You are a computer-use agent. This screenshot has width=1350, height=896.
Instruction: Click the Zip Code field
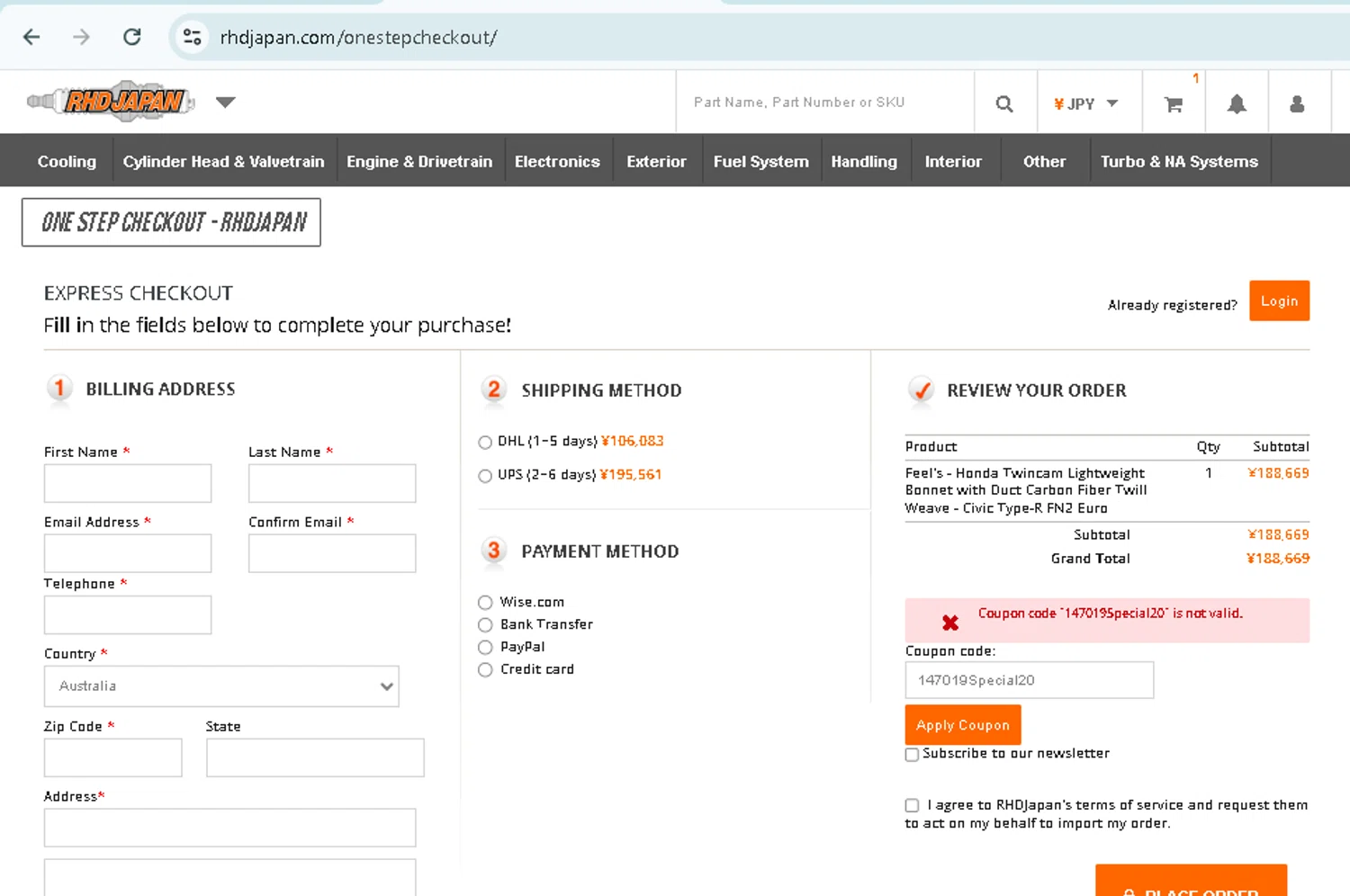[112, 757]
